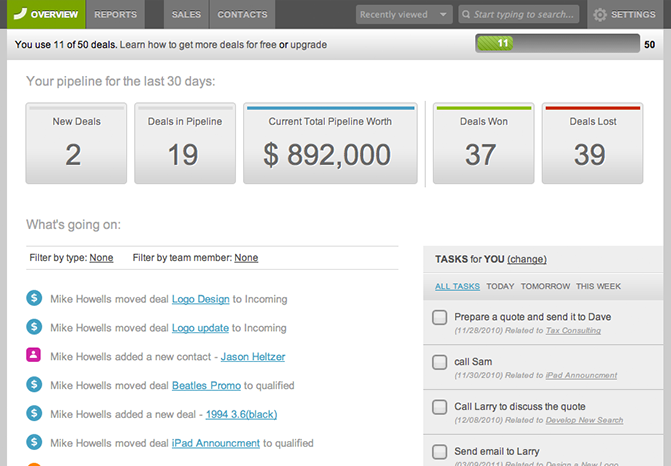
Task: Click the New Deals card
Action: click(x=76, y=143)
